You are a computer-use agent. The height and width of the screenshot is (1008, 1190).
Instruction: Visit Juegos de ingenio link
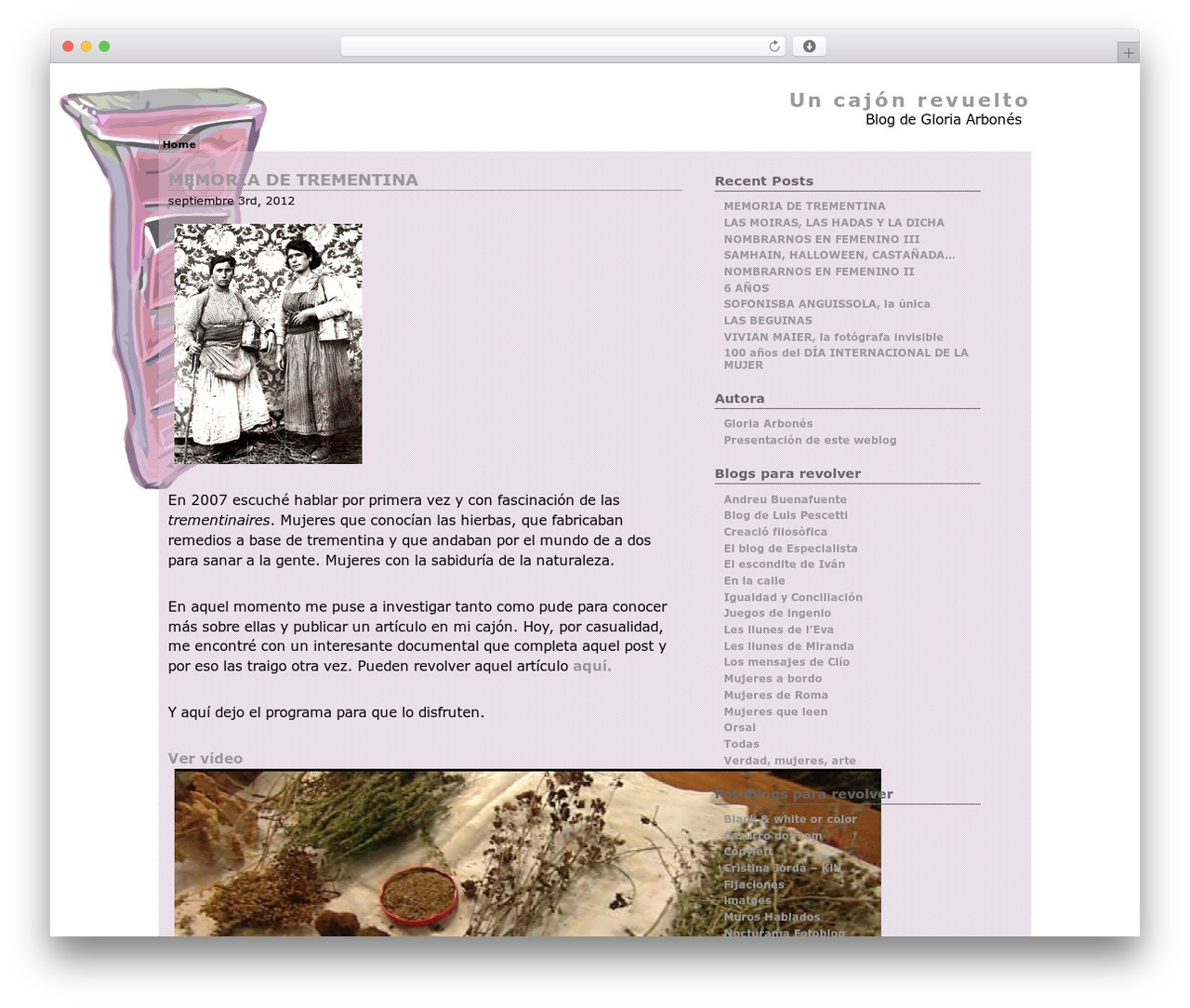(x=778, y=614)
